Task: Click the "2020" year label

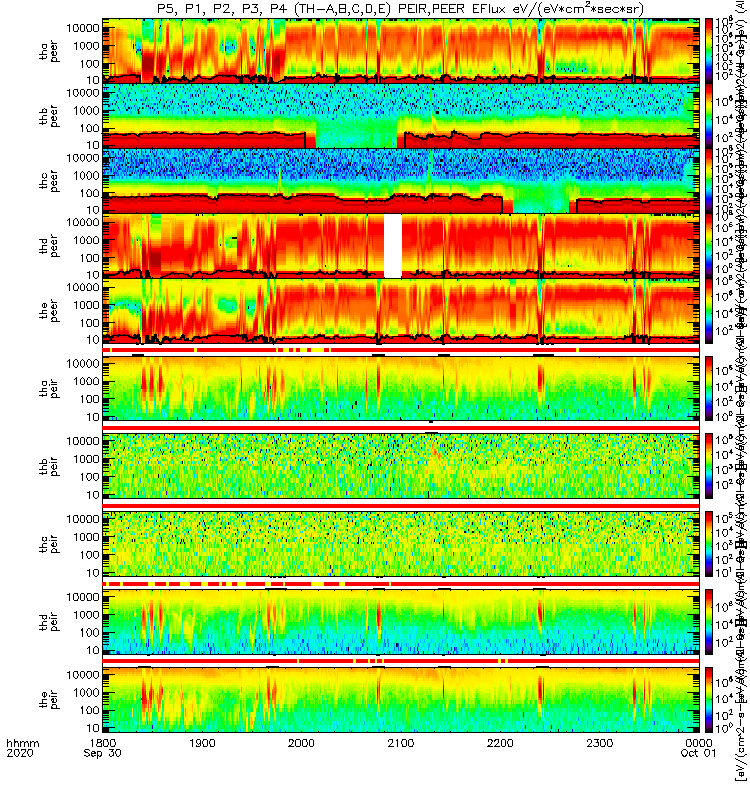Action: coord(20,753)
